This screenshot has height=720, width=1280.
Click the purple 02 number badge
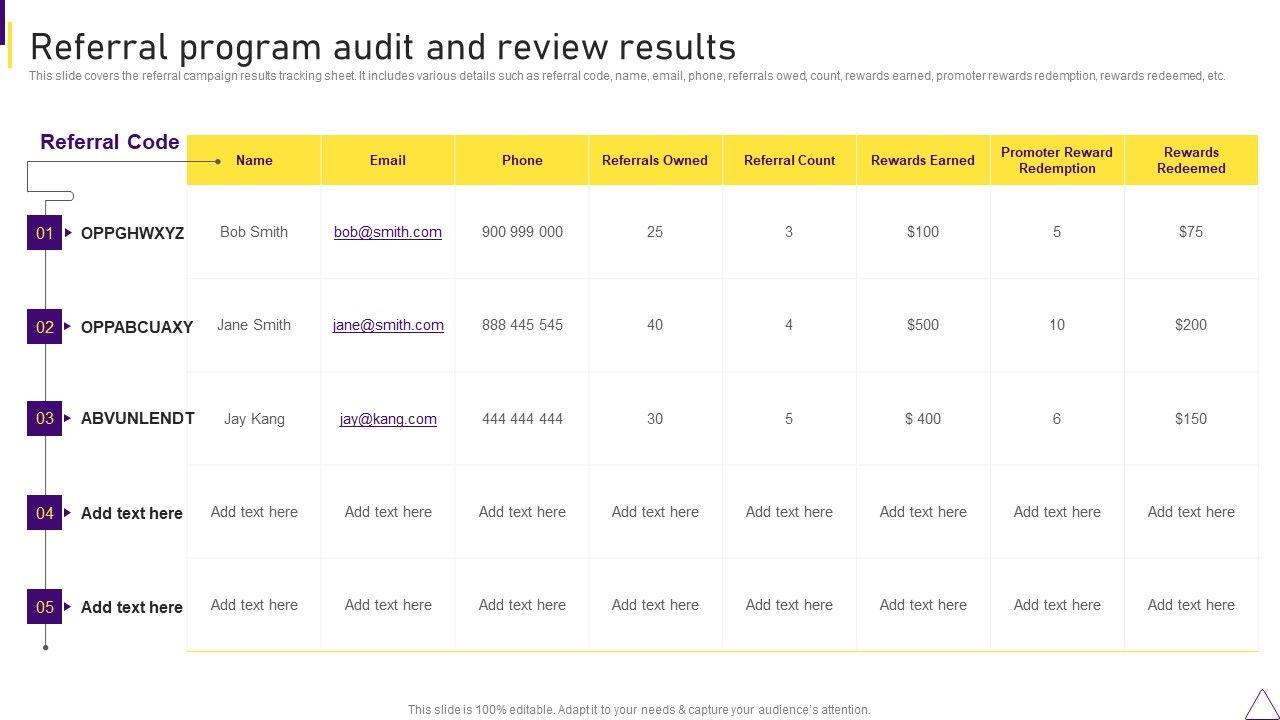pos(44,326)
